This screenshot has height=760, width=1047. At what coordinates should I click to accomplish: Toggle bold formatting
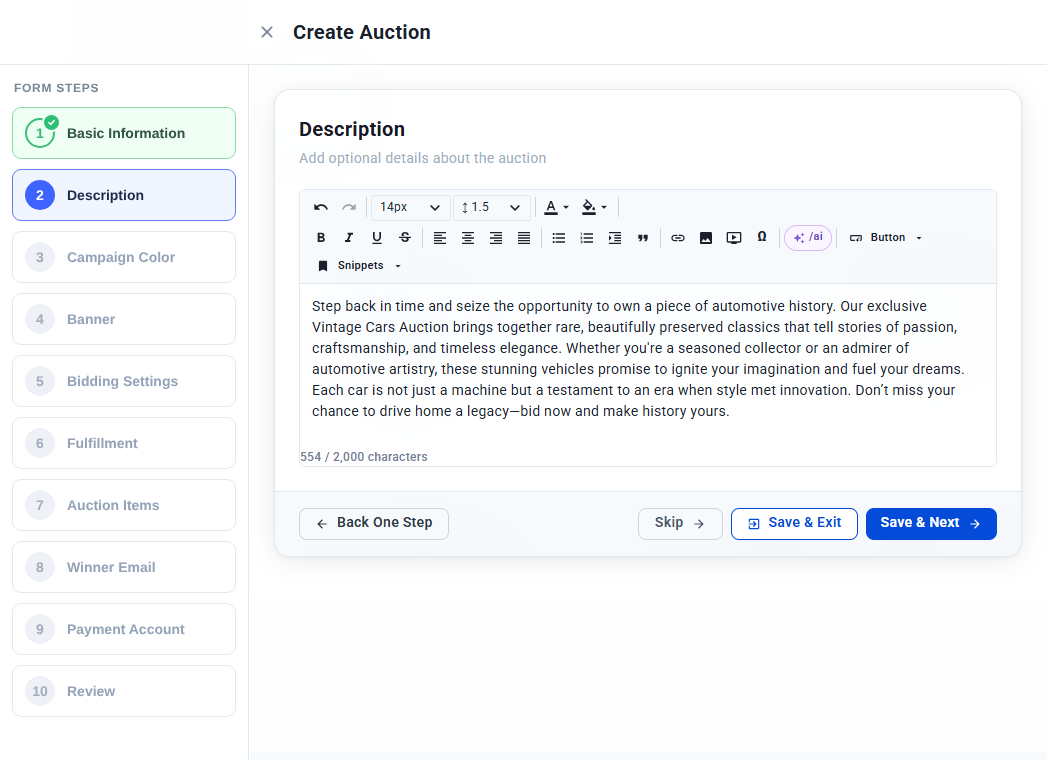[x=321, y=237]
